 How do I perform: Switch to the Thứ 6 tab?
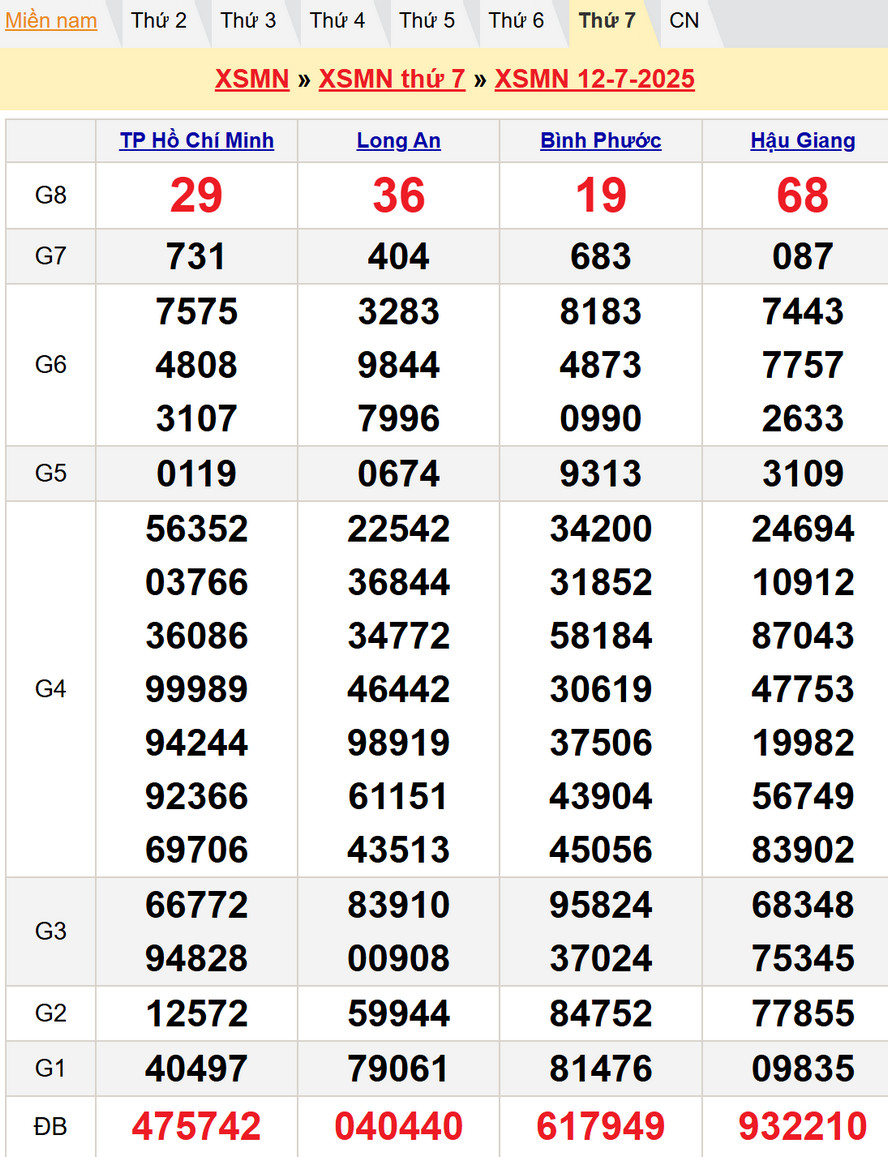[516, 21]
